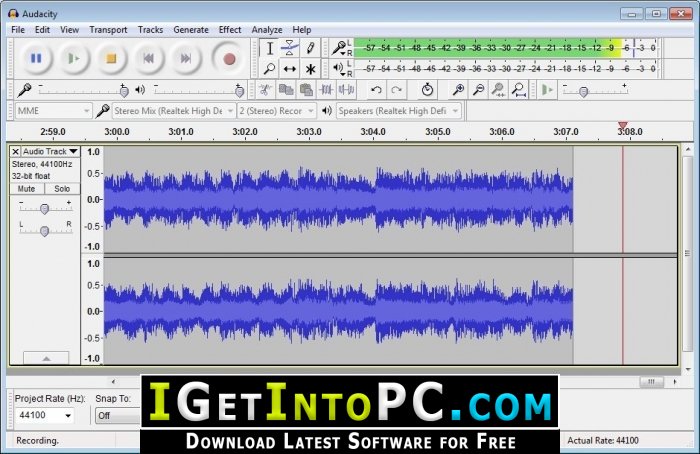Open the Analyze menu

267,30
